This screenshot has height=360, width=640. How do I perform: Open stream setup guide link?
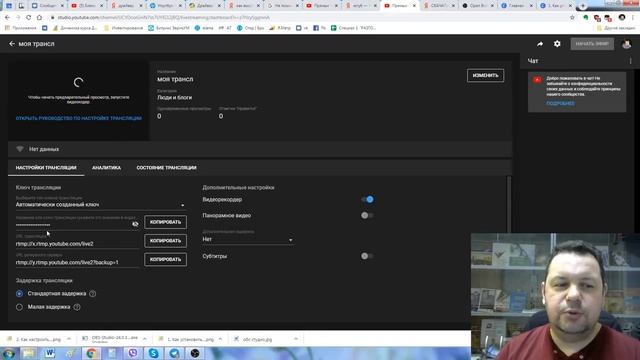[79, 118]
